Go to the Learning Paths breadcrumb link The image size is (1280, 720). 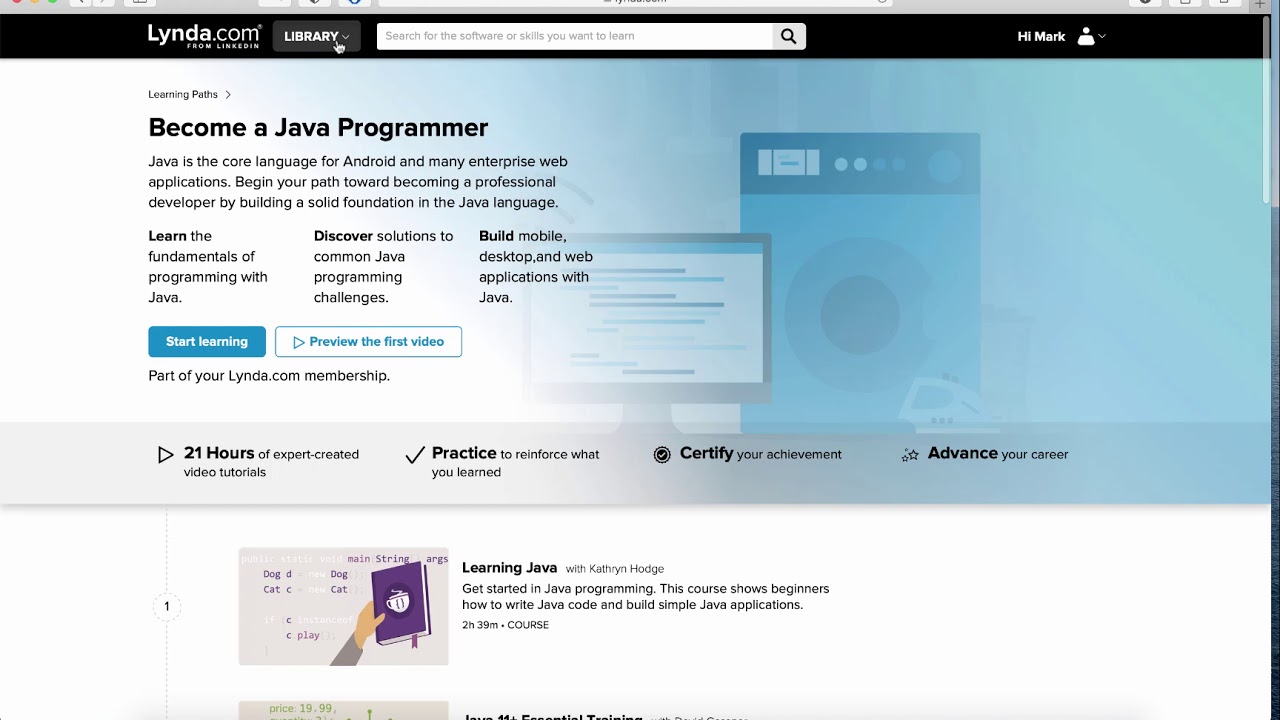[183, 94]
